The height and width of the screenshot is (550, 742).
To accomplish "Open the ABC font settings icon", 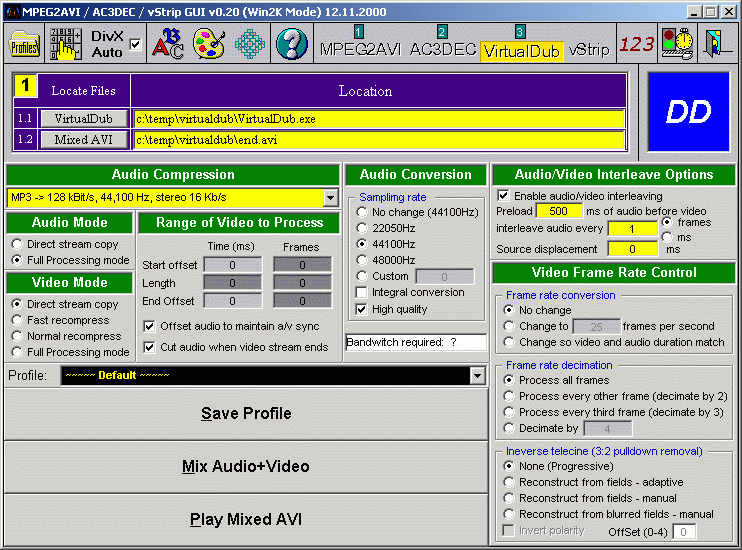I will [168, 44].
